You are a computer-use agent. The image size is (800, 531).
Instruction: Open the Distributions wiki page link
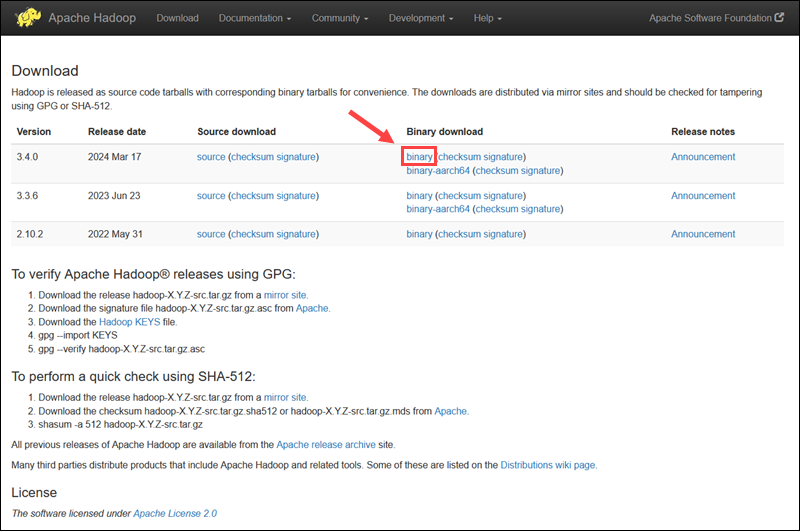pos(547,465)
